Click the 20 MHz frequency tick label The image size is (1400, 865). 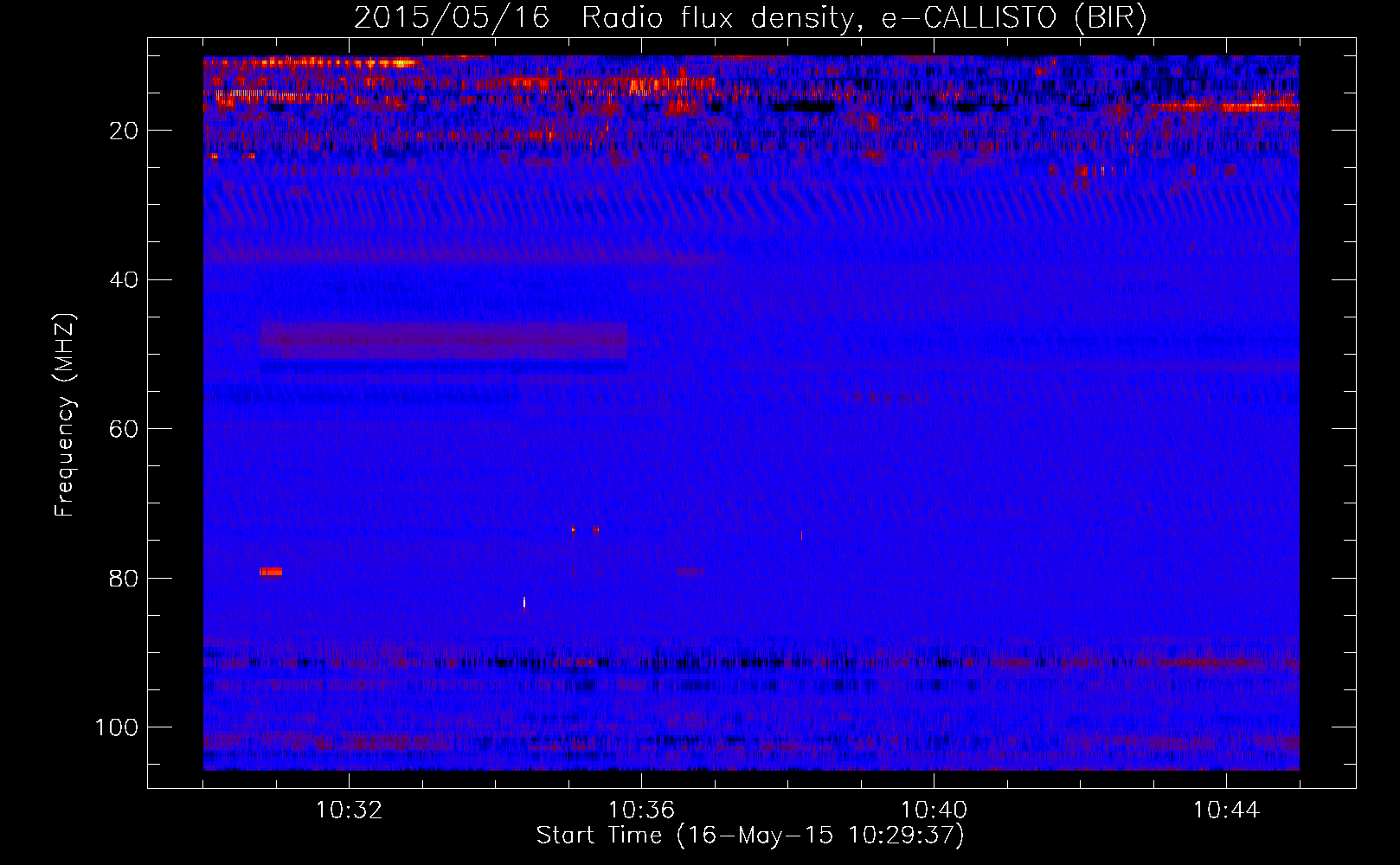pyautogui.click(x=125, y=131)
